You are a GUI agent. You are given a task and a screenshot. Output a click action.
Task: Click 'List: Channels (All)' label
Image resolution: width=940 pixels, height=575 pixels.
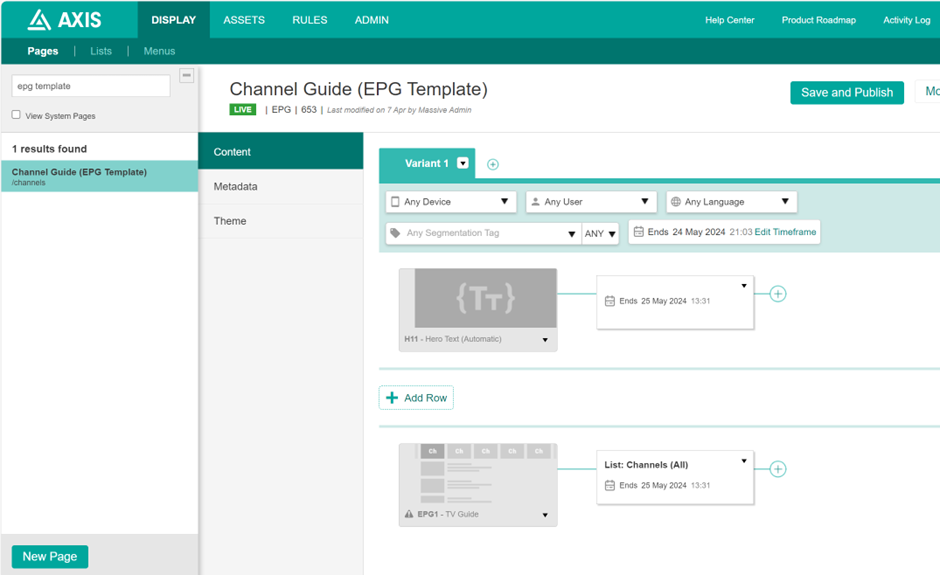coord(646,465)
